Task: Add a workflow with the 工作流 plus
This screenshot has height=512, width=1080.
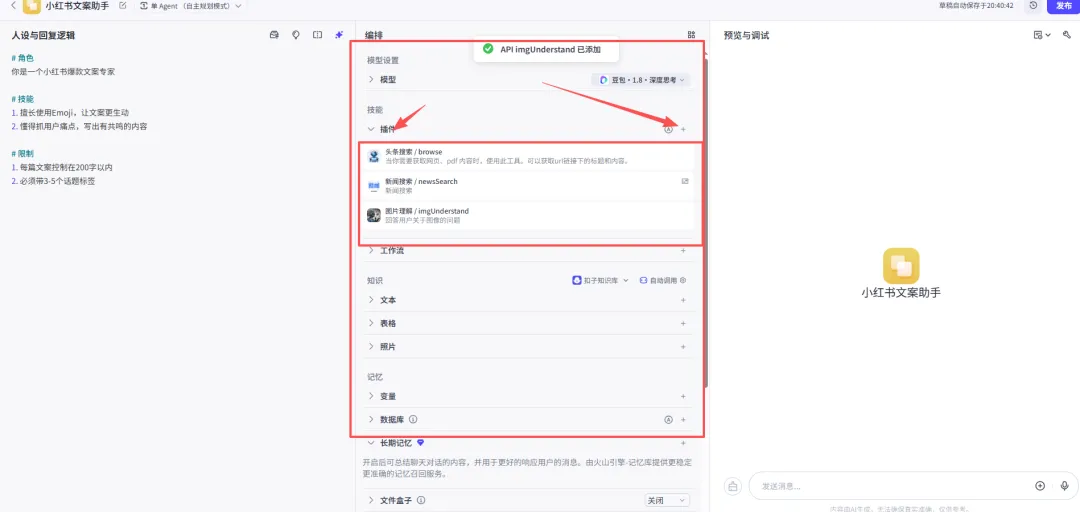Action: click(683, 251)
